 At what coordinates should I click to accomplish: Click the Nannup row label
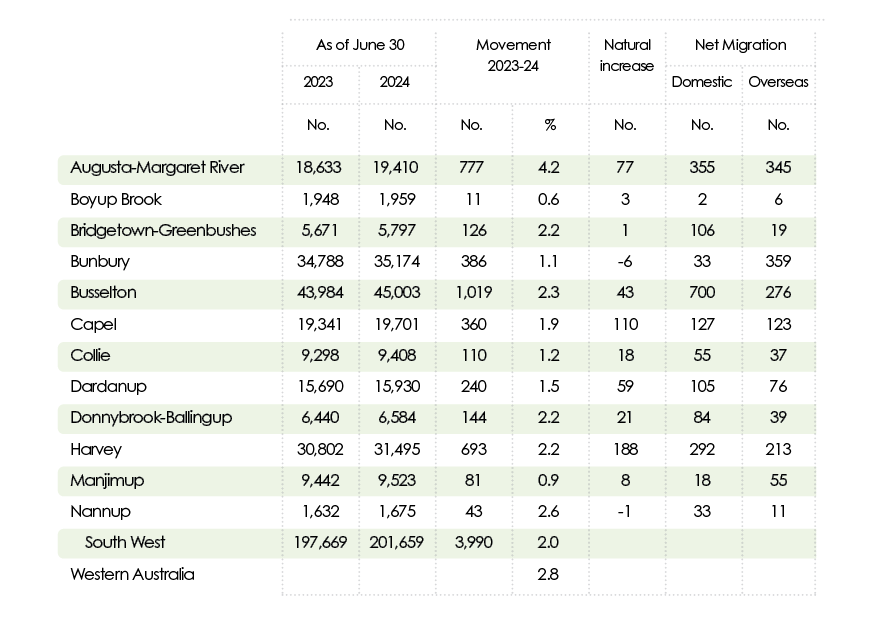(x=100, y=512)
